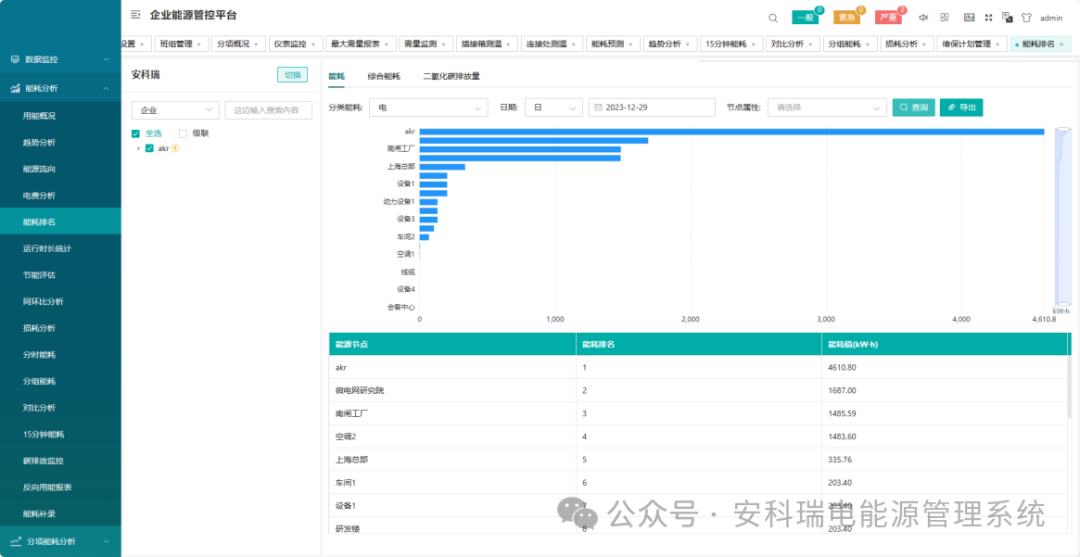Open the grid apps icon in header

(945, 18)
